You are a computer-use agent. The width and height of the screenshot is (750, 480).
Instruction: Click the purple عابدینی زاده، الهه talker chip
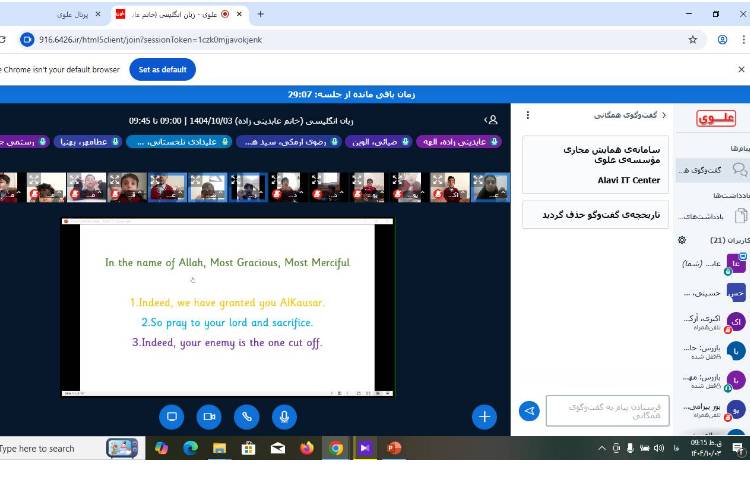click(460, 142)
